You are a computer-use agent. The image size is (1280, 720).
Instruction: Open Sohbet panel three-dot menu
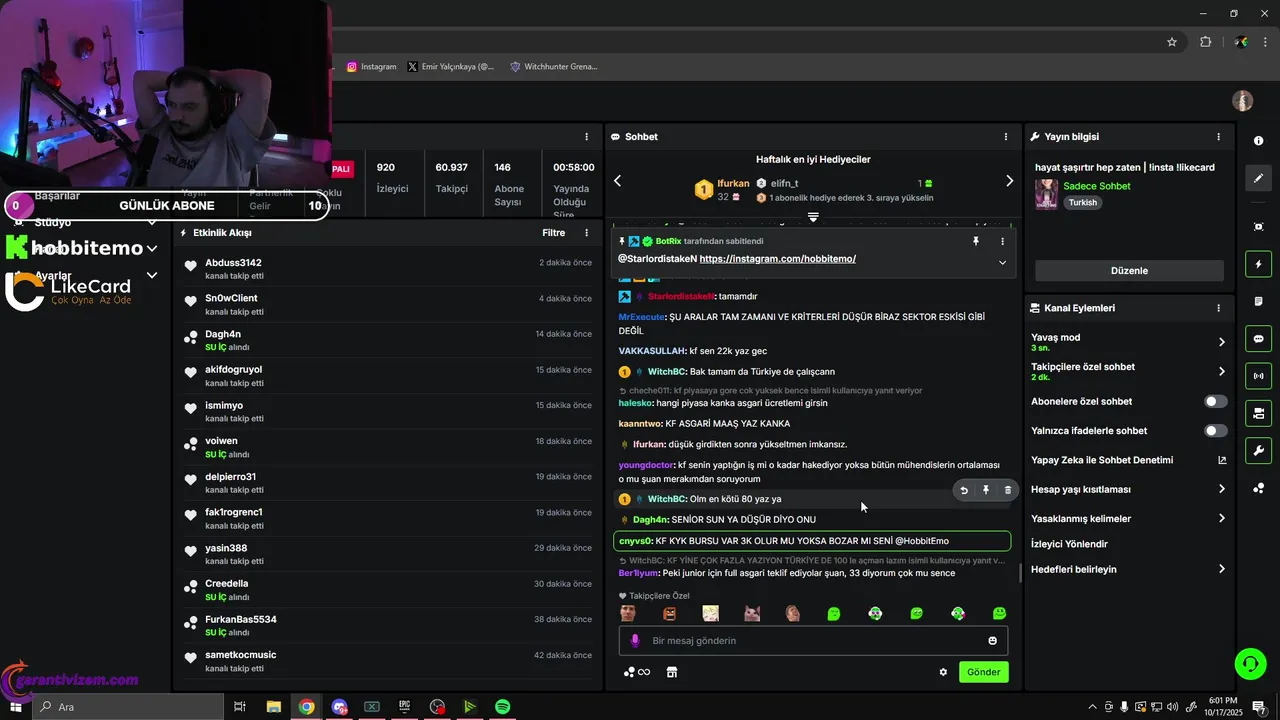pyautogui.click(x=1006, y=136)
